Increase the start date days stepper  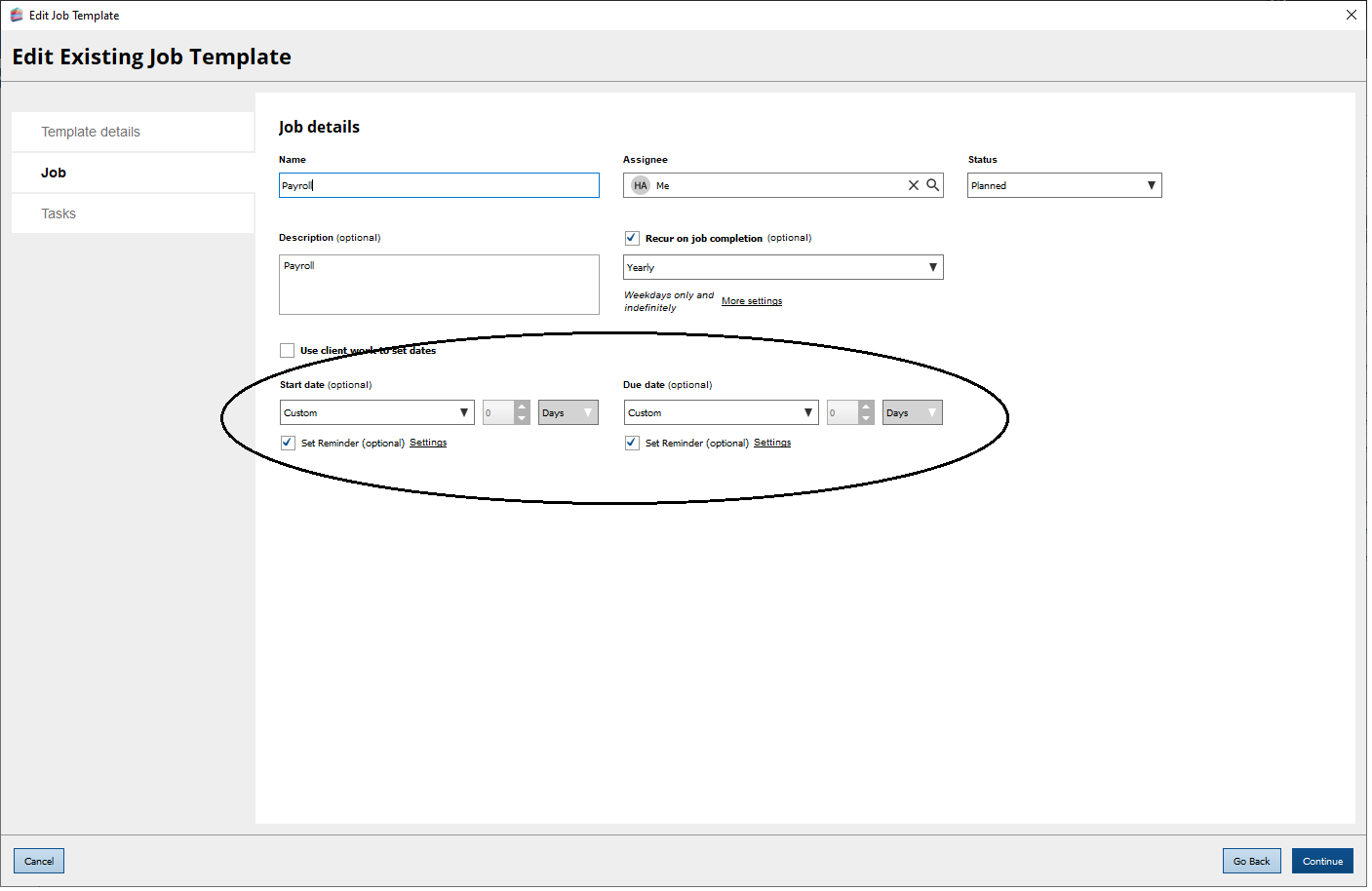tap(522, 407)
